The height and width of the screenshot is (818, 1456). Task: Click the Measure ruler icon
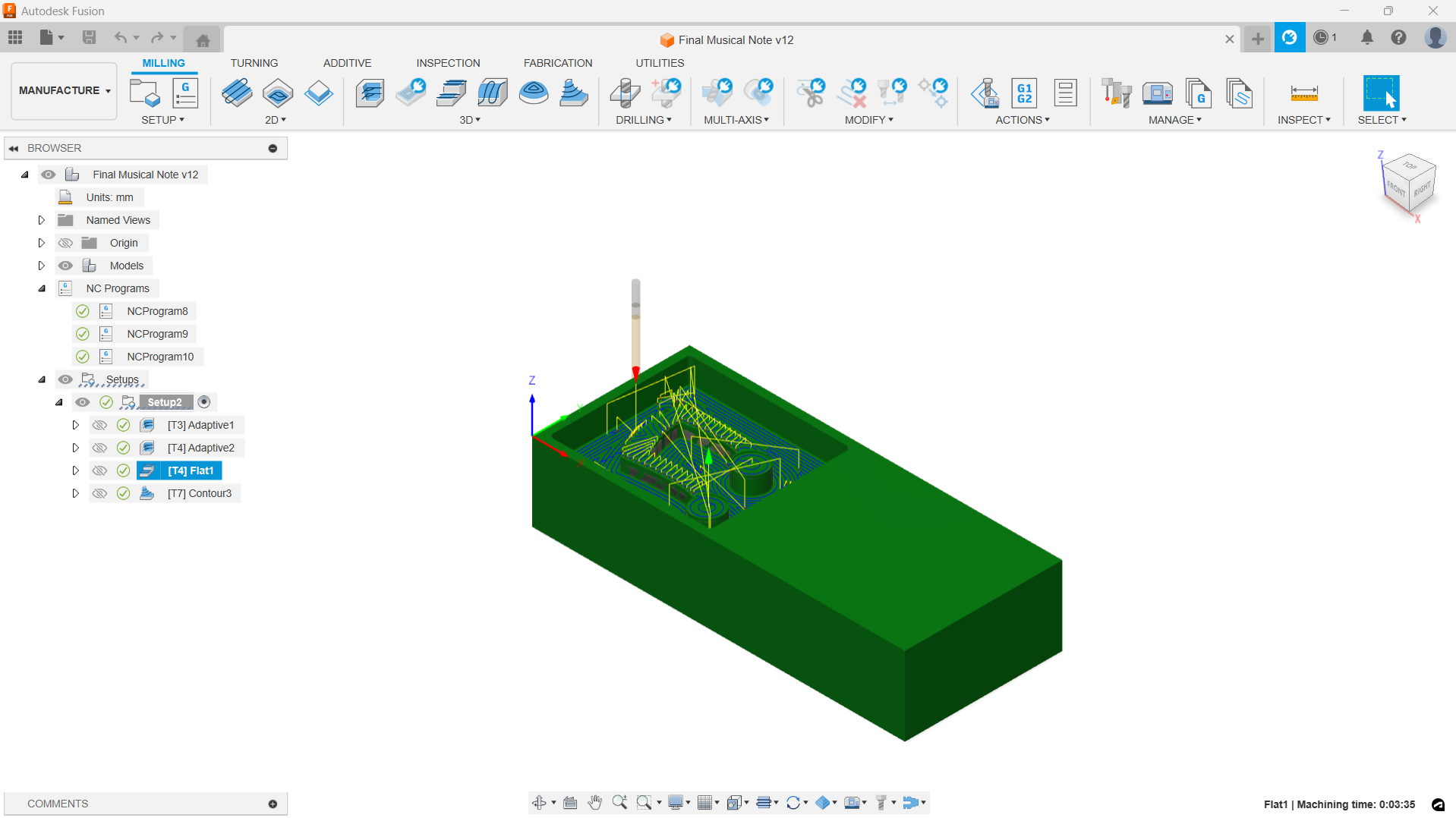coord(1304,93)
